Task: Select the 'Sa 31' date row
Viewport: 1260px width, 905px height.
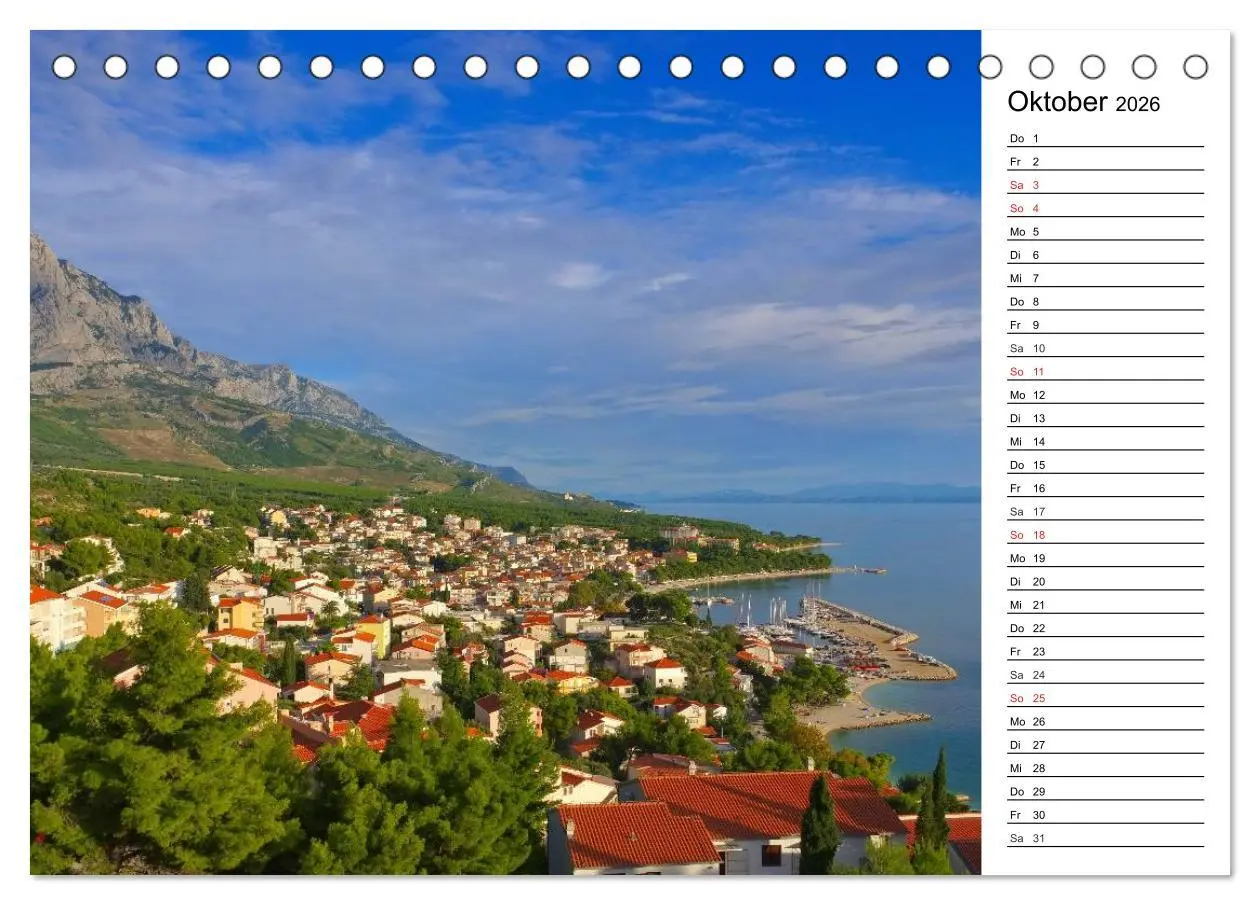Action: click(x=1105, y=838)
